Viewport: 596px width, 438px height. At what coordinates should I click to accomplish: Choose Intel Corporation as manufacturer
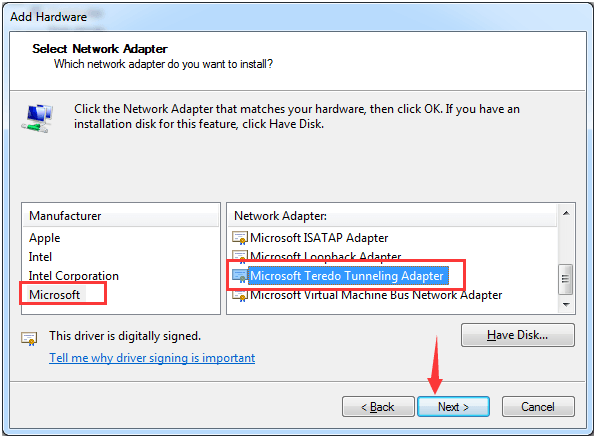(74, 276)
